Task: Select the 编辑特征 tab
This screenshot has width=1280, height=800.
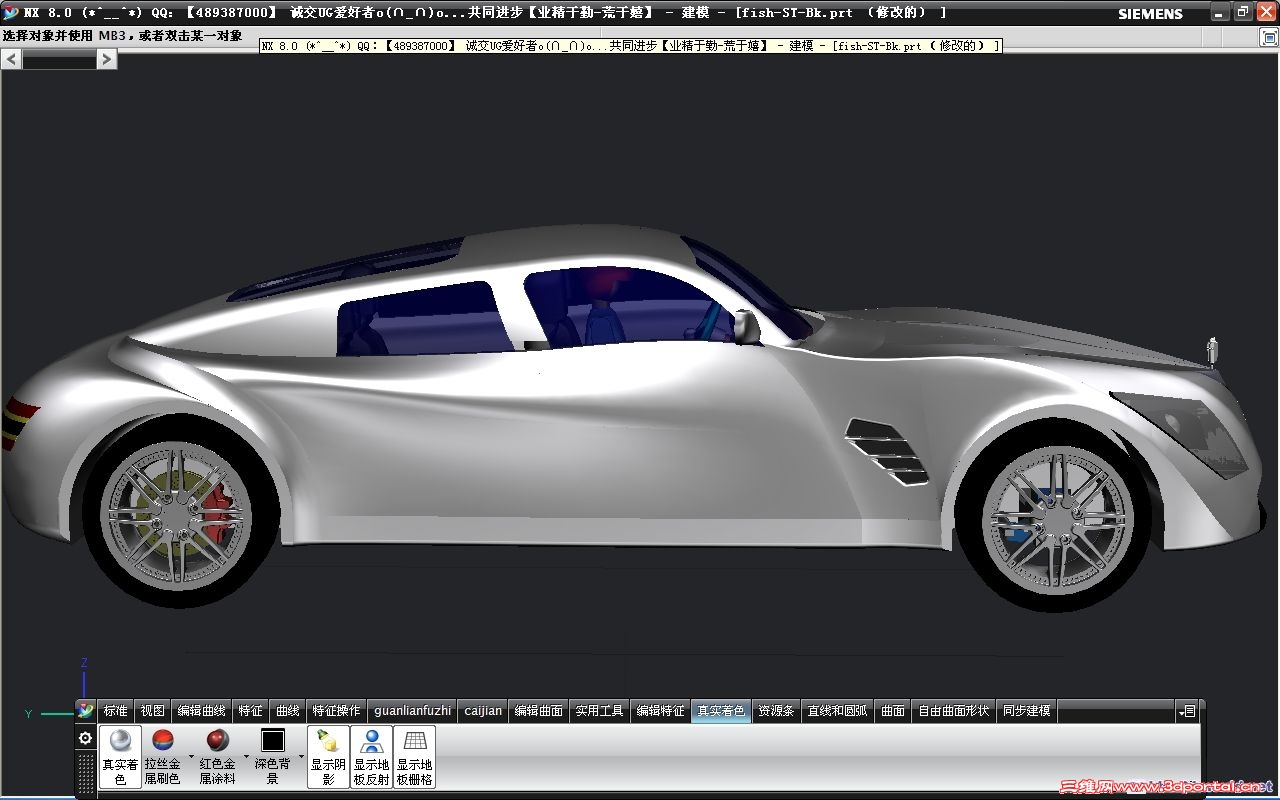Action: 661,711
